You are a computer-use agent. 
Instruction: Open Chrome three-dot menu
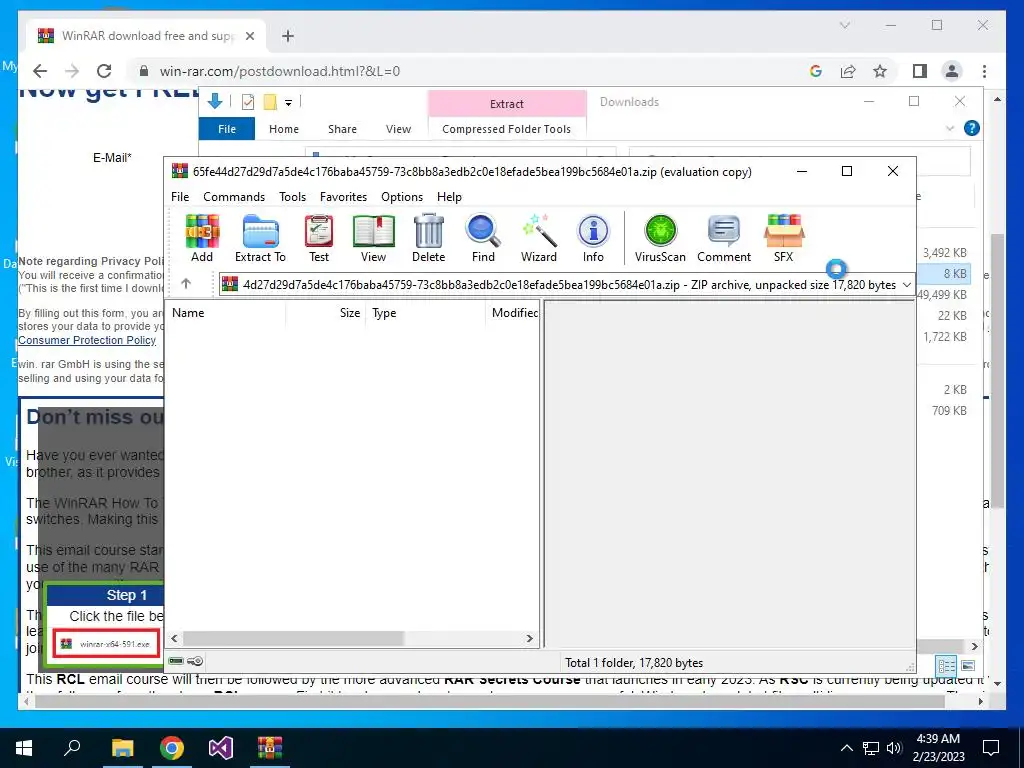tap(984, 71)
